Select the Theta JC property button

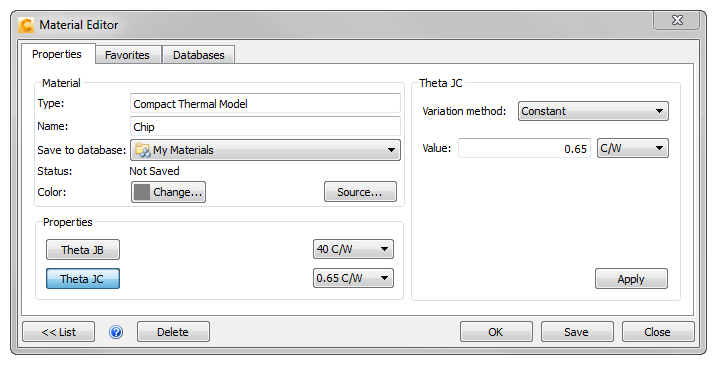[x=83, y=279]
